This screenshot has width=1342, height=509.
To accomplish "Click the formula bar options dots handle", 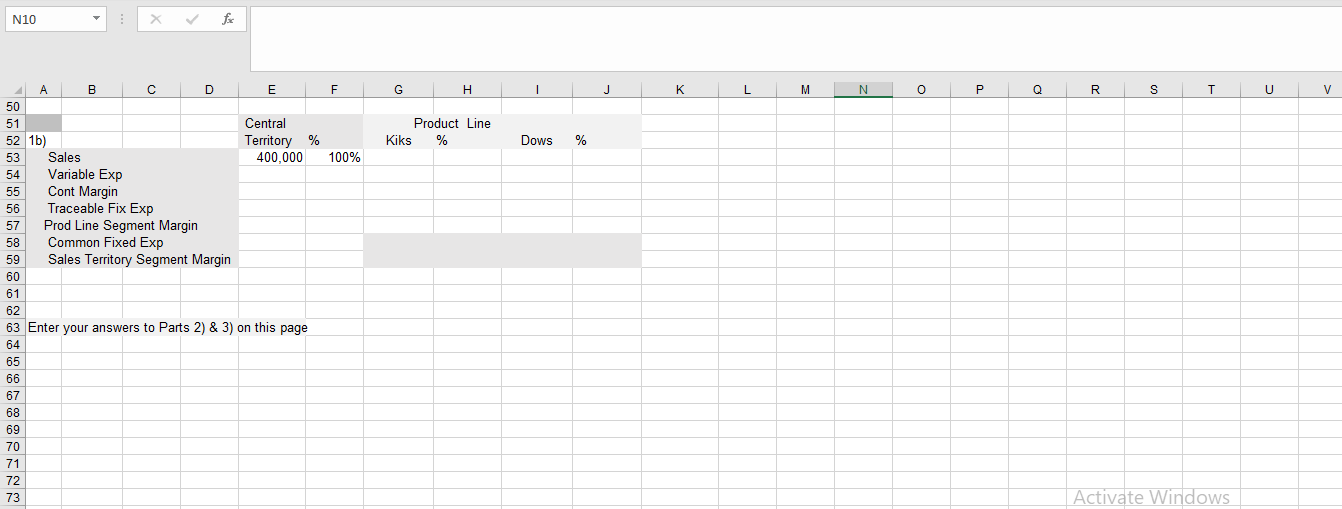I will pos(121,19).
